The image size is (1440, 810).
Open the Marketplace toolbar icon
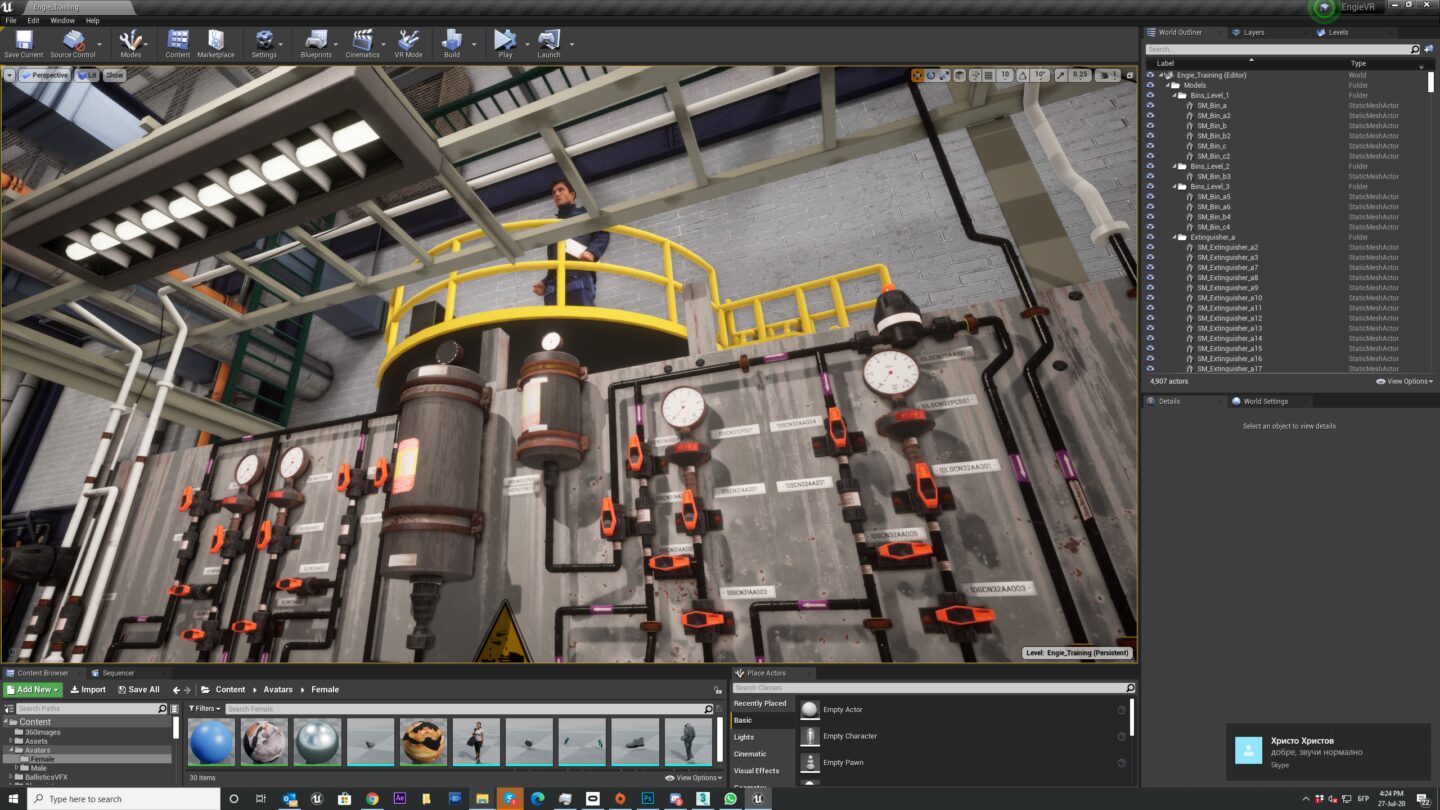(x=215, y=43)
